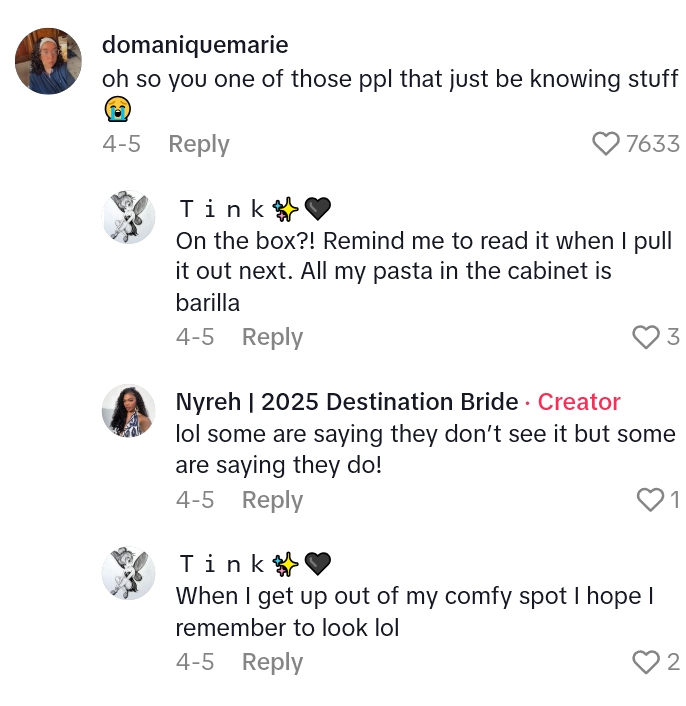Reply to domaniquemarie's comment
Viewport: 686px width, 706px height.
(x=198, y=144)
